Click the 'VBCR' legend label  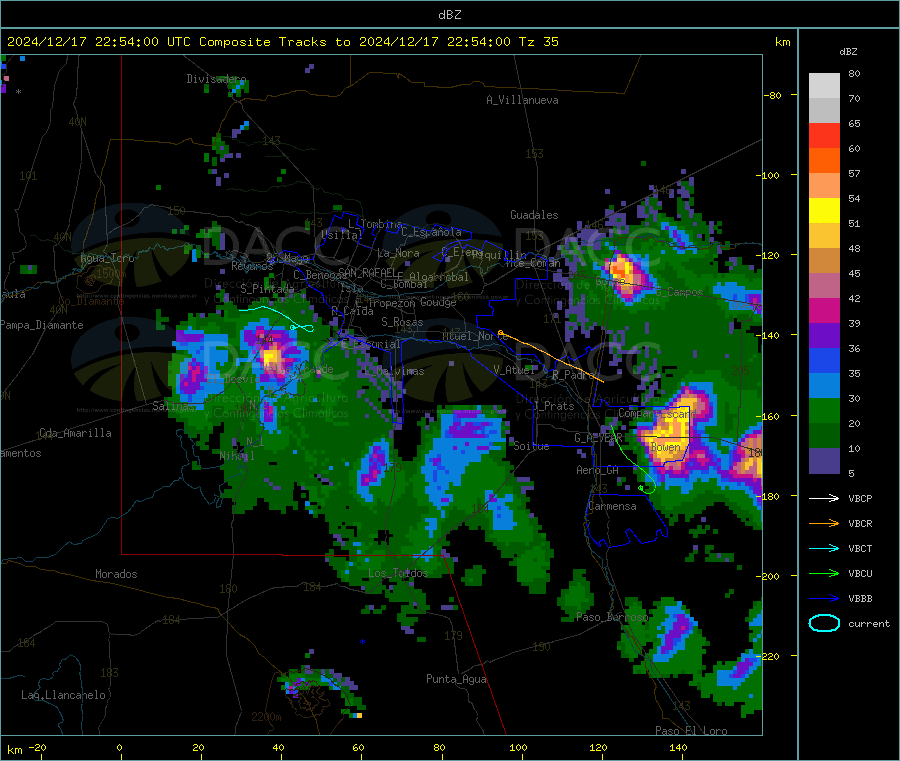coord(860,524)
